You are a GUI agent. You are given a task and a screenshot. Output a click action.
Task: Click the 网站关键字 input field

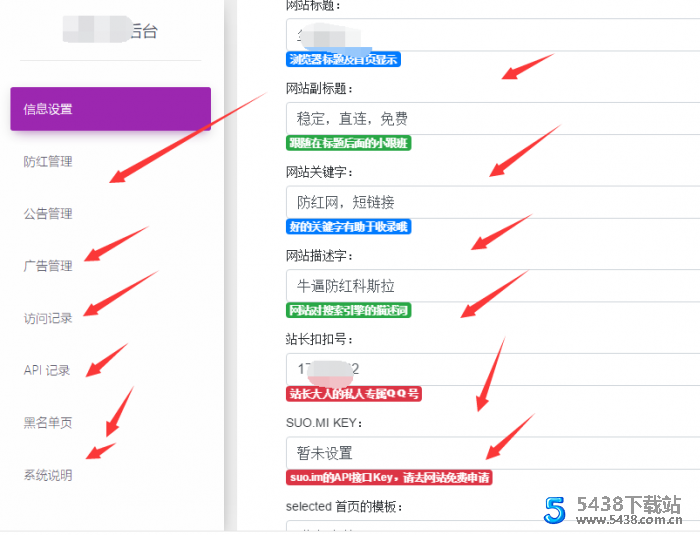pos(490,202)
